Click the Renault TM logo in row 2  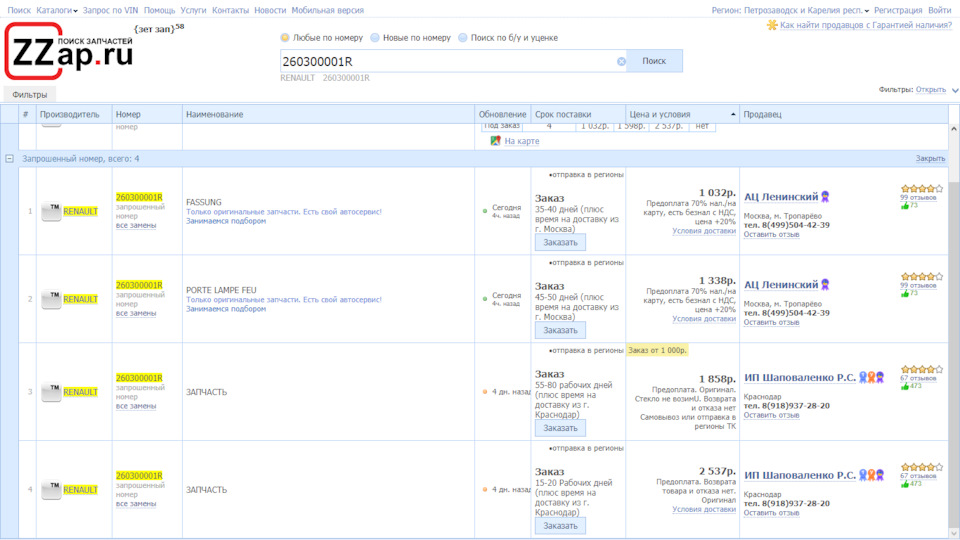pos(51,299)
